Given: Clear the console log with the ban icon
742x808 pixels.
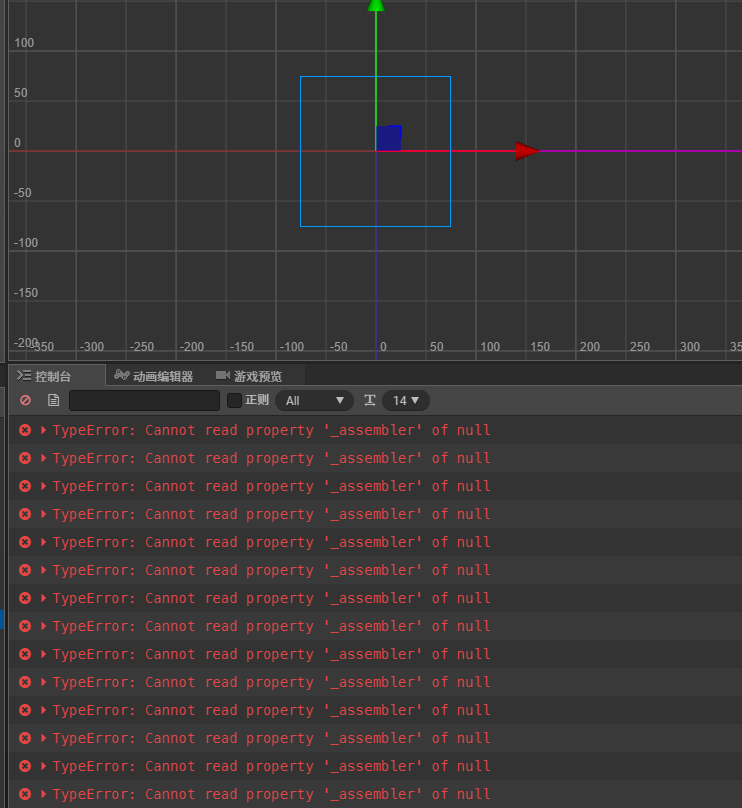Looking at the screenshot, I should point(25,400).
